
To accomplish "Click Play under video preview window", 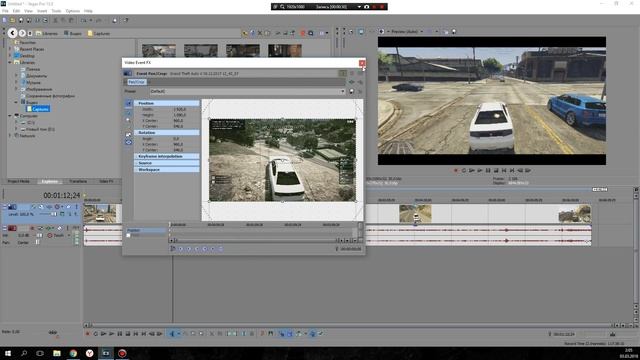I will (480, 171).
